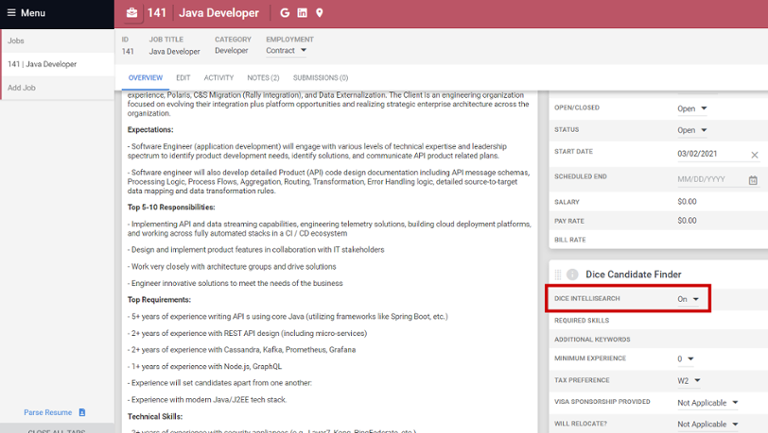Click Dice Candidate Finder info icon
768x433 pixels.
572,274
